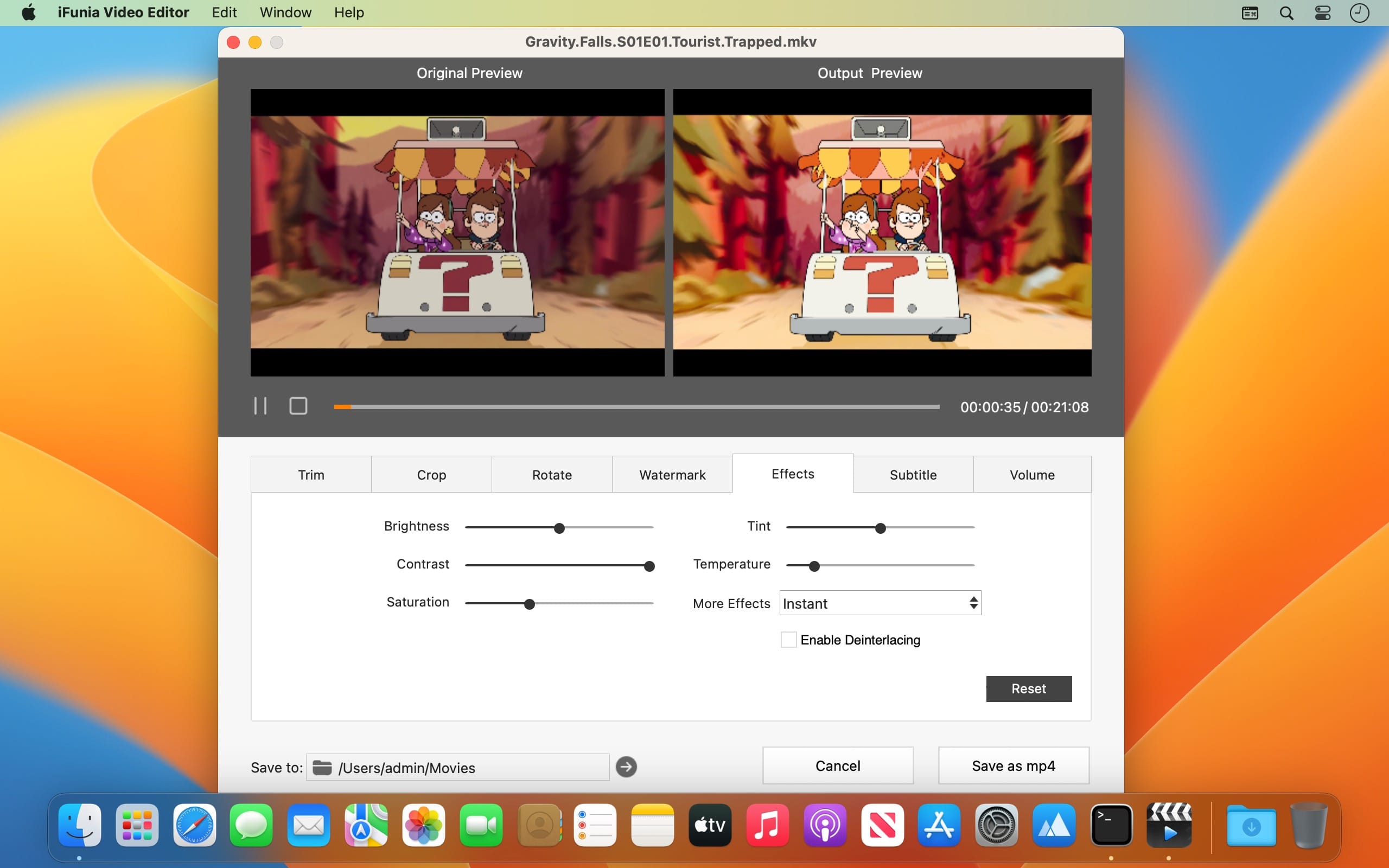Open Control Center in menu bar
Viewport: 1389px width, 868px height.
click(1322, 12)
